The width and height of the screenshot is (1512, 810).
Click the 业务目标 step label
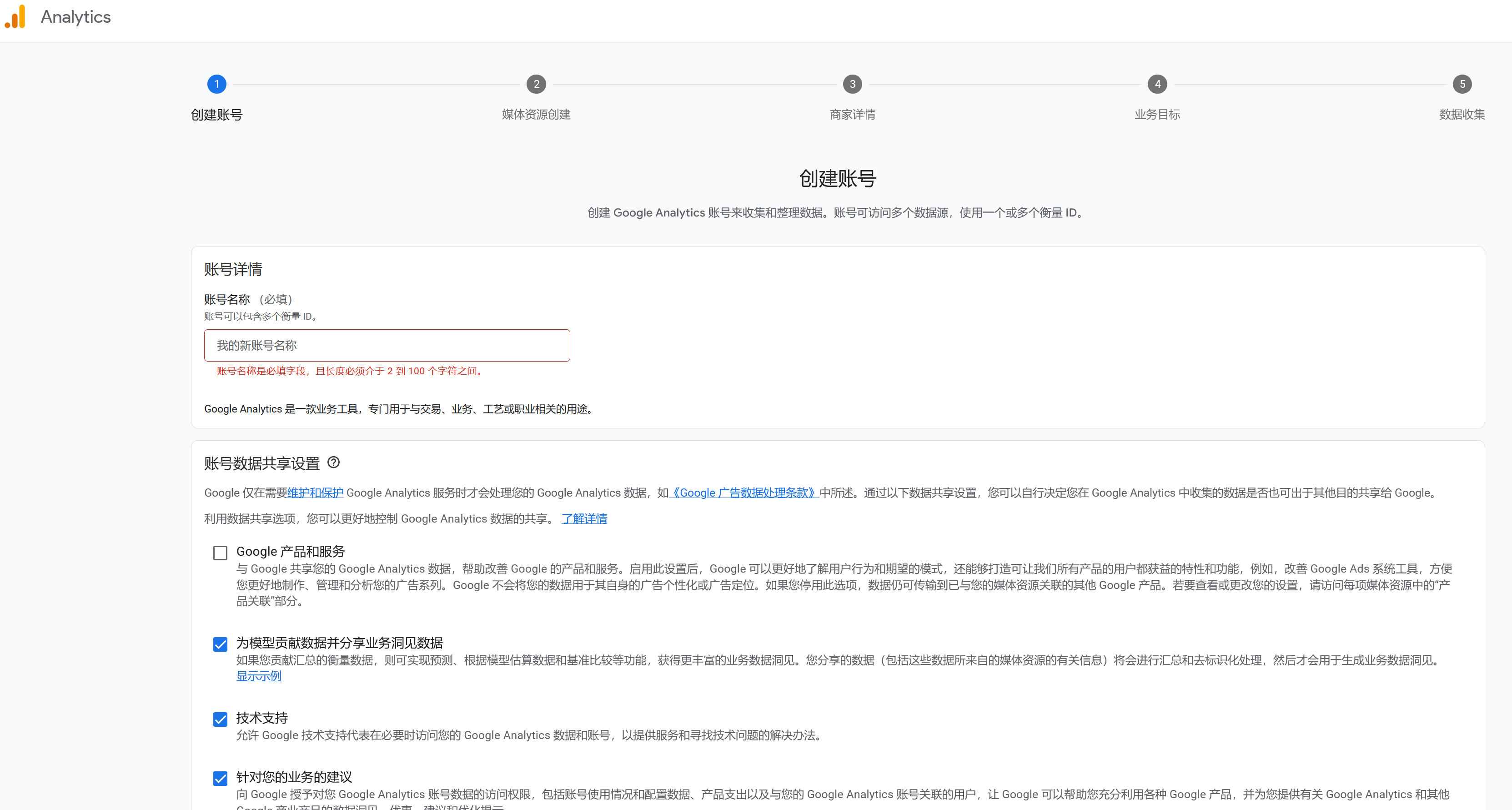pos(1157,115)
